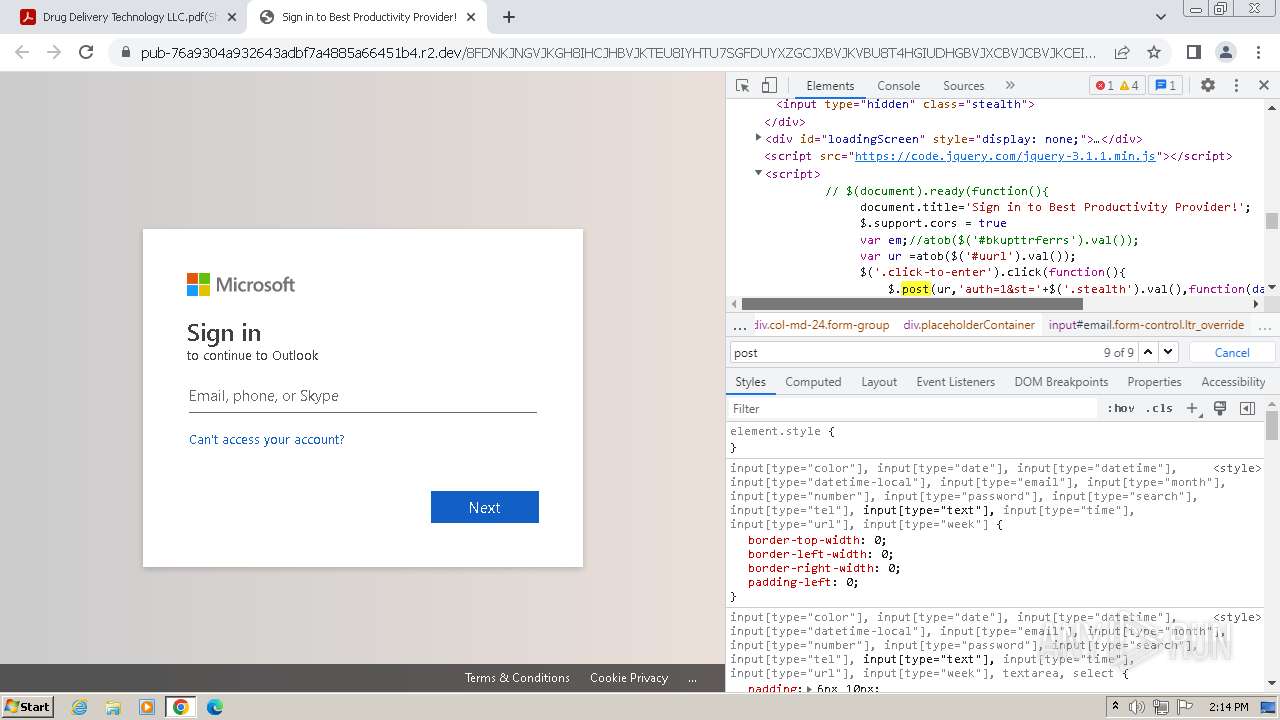Click the first <style> source link

pyautogui.click(x=1237, y=468)
